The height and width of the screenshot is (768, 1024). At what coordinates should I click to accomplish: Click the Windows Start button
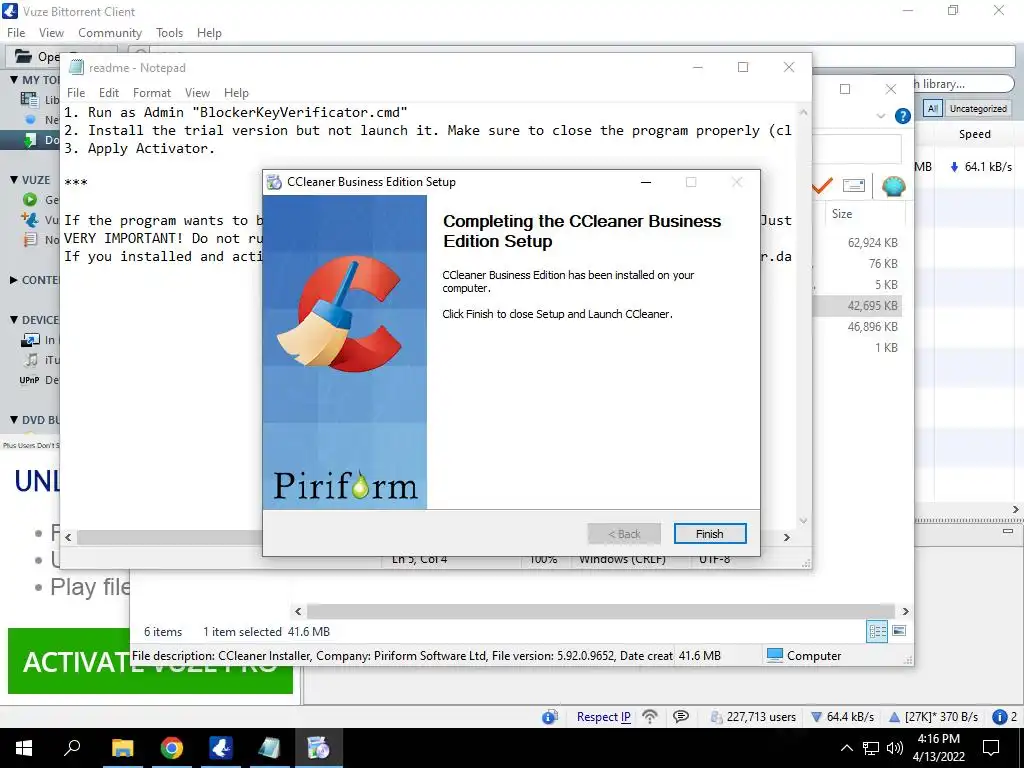24,748
